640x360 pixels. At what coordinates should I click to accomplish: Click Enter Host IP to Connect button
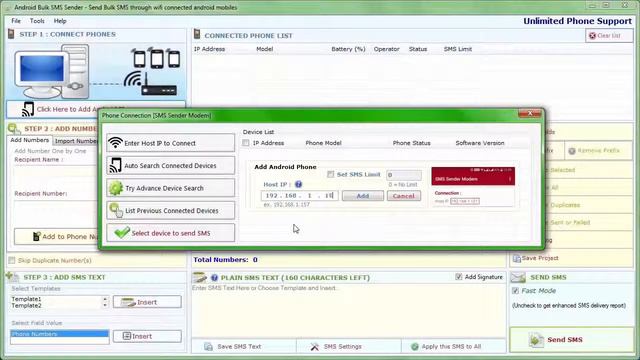(x=171, y=143)
